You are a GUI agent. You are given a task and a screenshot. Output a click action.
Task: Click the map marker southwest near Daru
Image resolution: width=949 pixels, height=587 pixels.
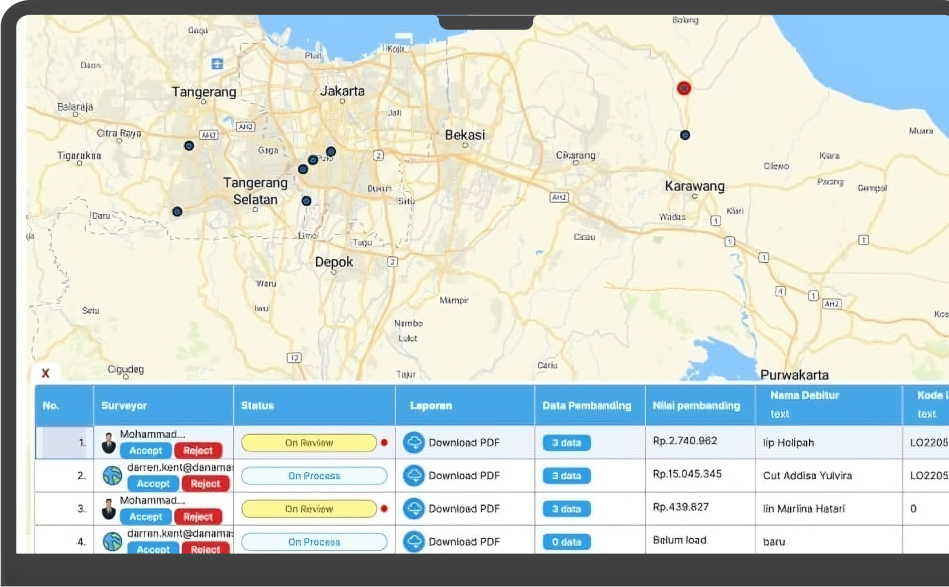[x=177, y=211]
